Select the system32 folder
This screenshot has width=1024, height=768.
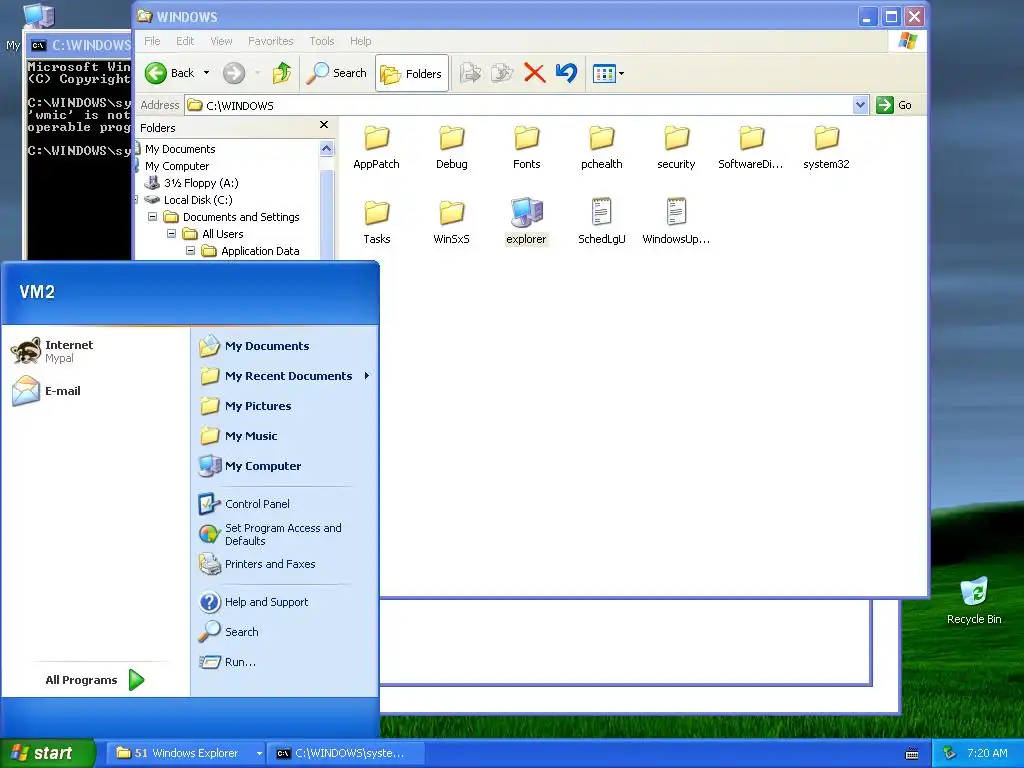click(x=826, y=147)
